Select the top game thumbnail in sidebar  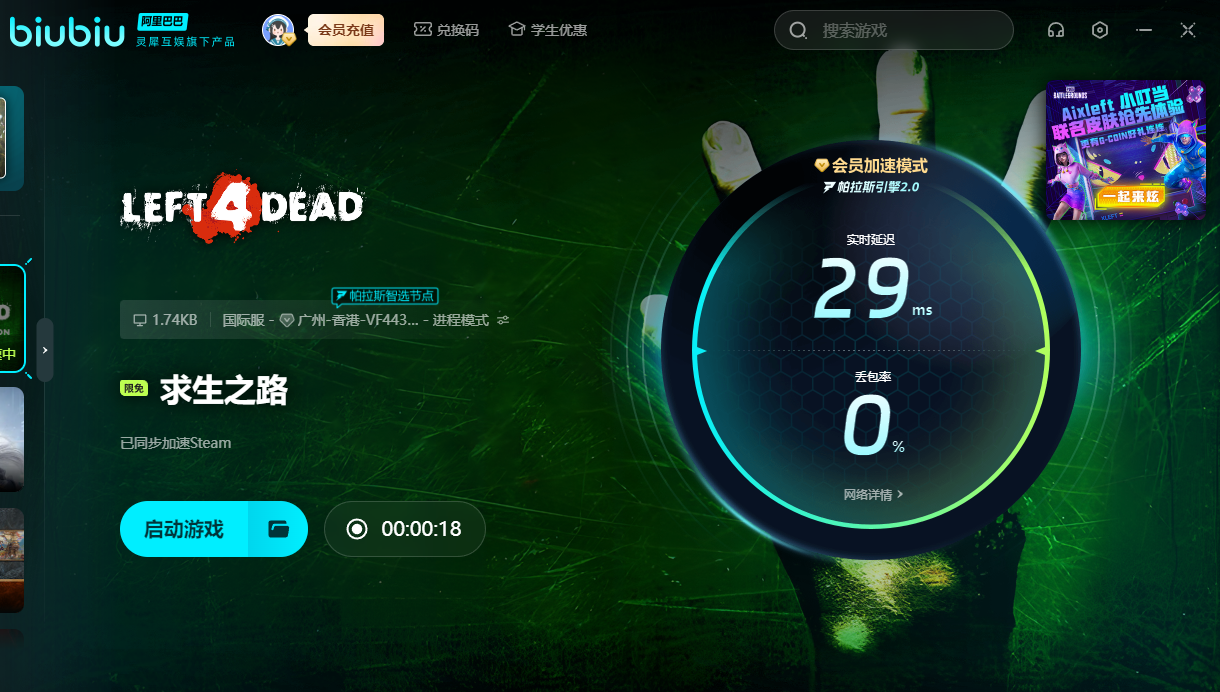click(x=11, y=138)
